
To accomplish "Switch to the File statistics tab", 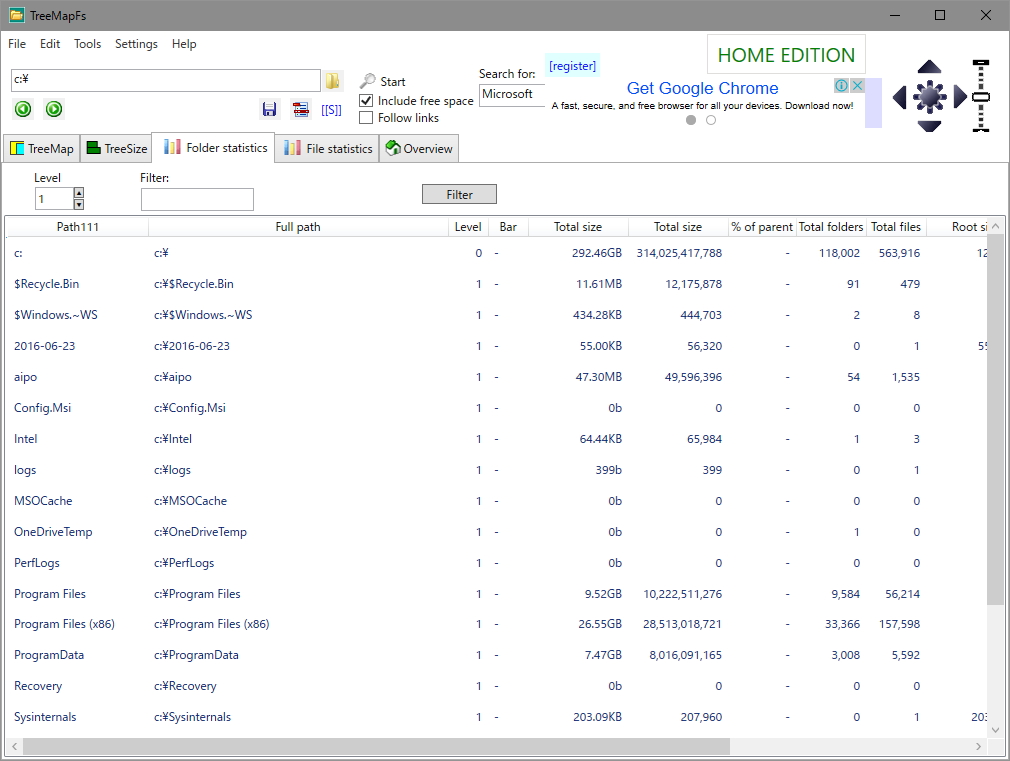I will tap(327, 148).
